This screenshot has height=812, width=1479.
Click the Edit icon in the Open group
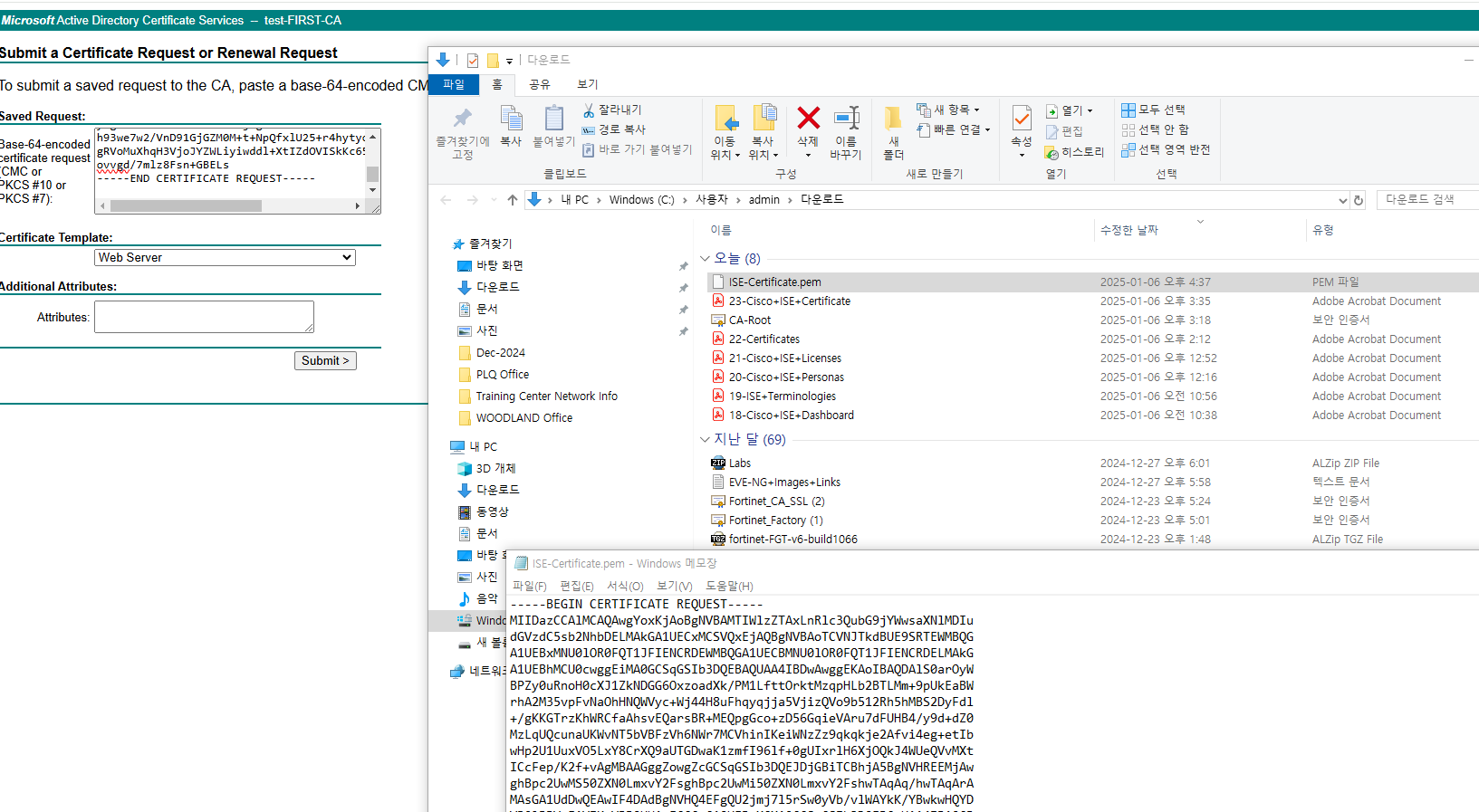coord(1052,131)
